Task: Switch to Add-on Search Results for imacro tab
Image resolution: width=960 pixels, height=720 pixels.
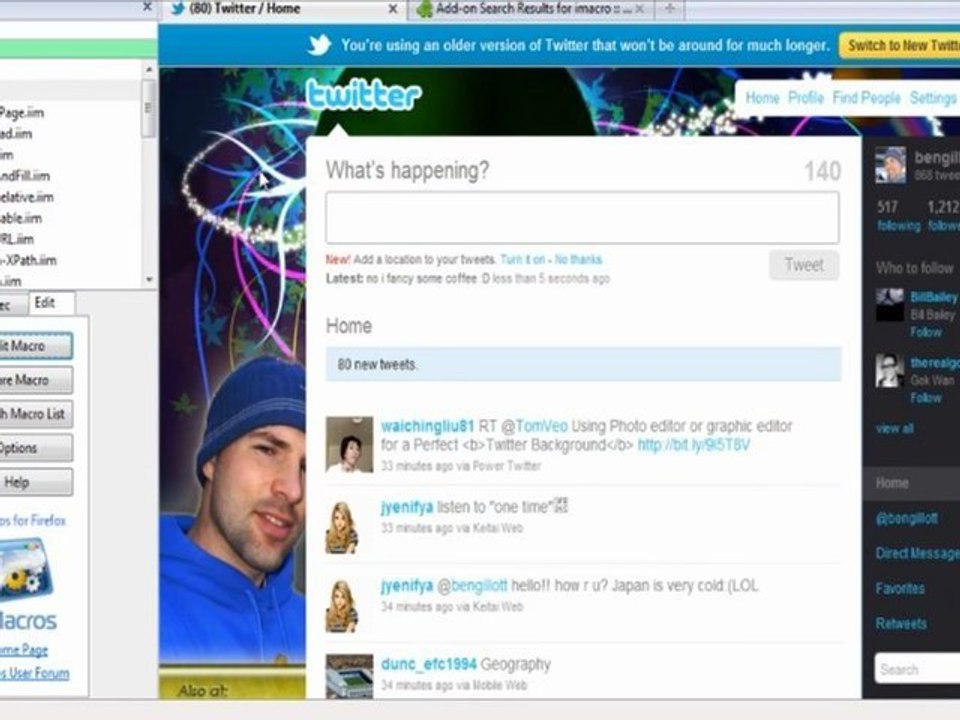Action: (x=530, y=9)
